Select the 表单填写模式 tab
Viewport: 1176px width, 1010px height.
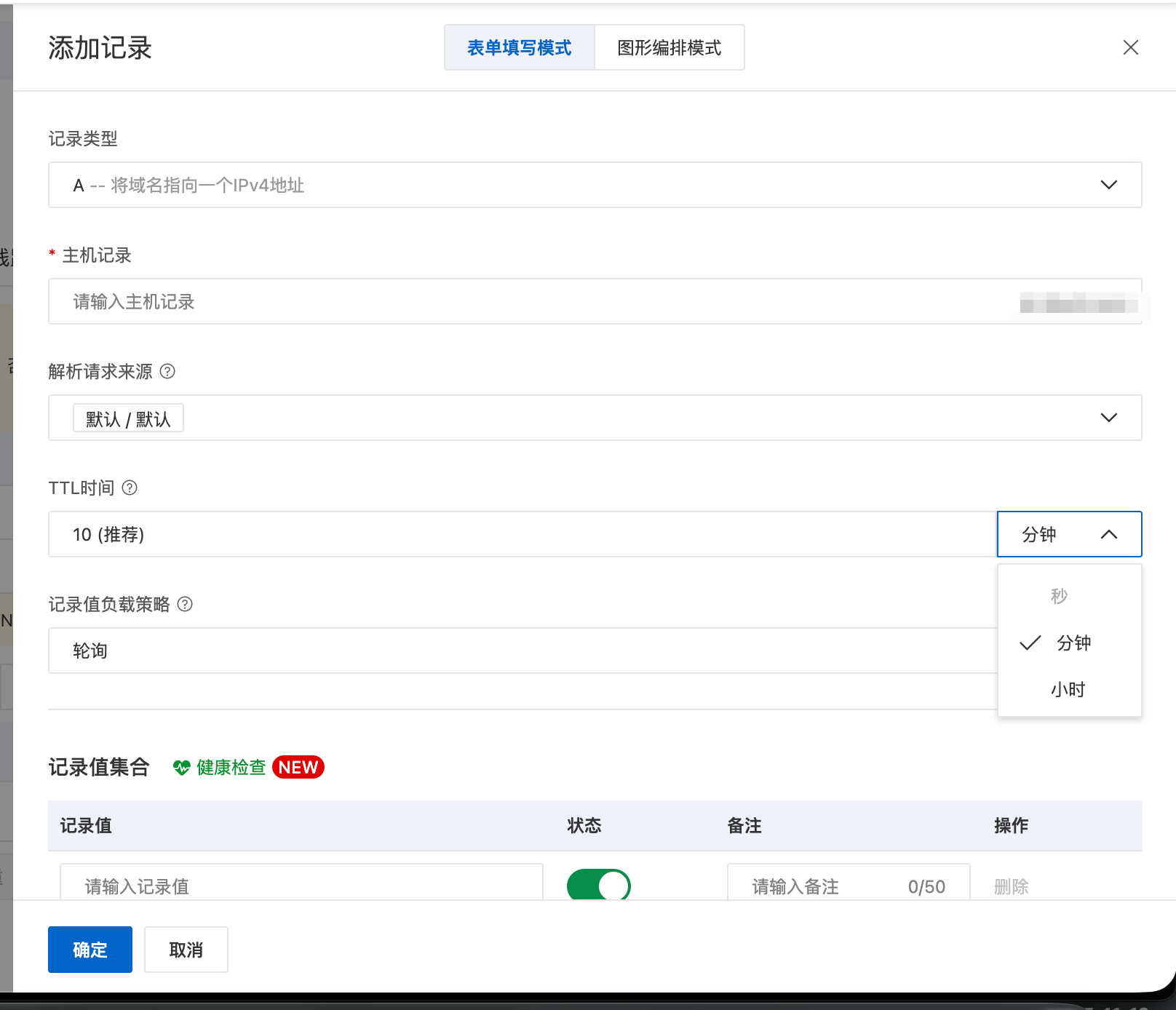coord(519,47)
